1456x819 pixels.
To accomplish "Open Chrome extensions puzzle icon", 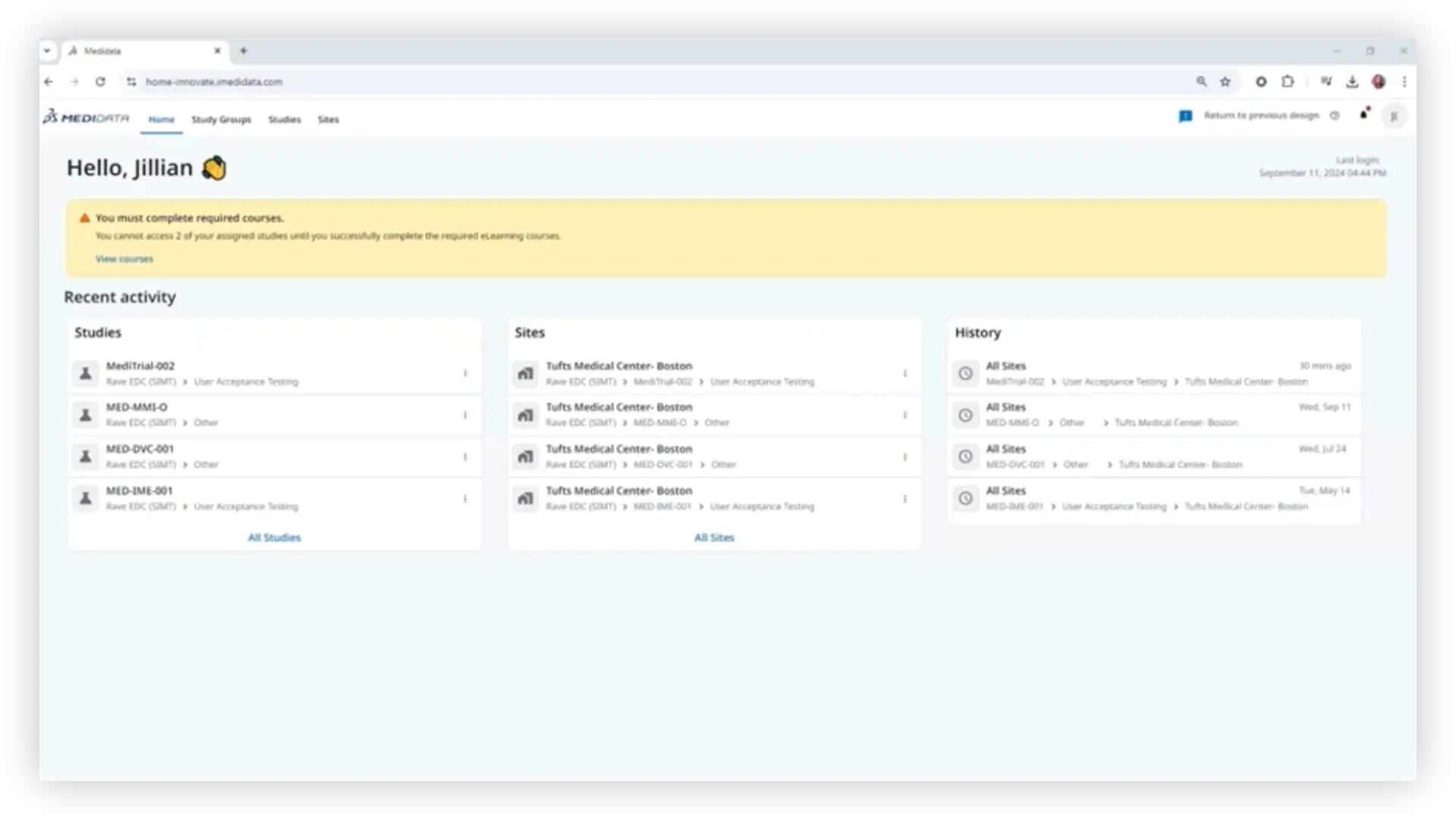I will 1288,82.
